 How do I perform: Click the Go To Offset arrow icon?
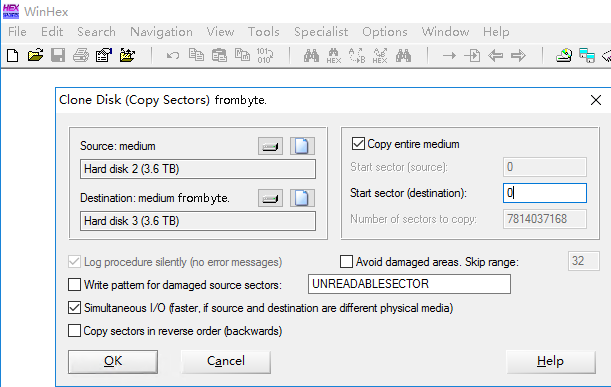point(449,56)
